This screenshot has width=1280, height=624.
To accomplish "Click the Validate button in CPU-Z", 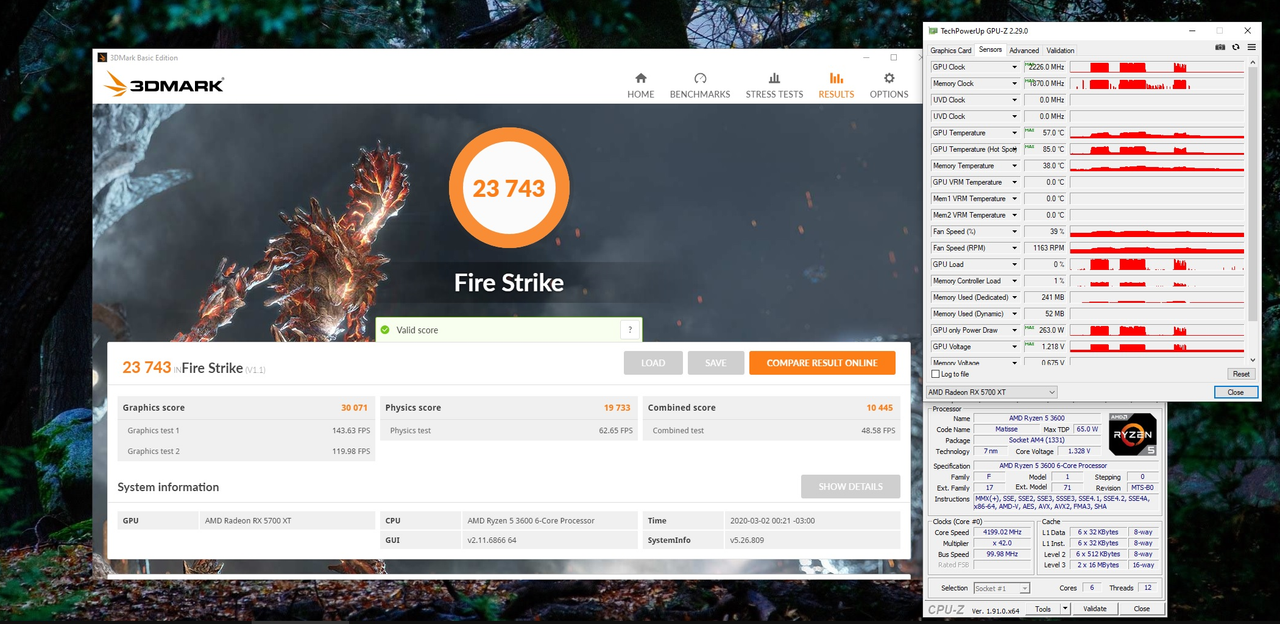I will click(x=1095, y=608).
